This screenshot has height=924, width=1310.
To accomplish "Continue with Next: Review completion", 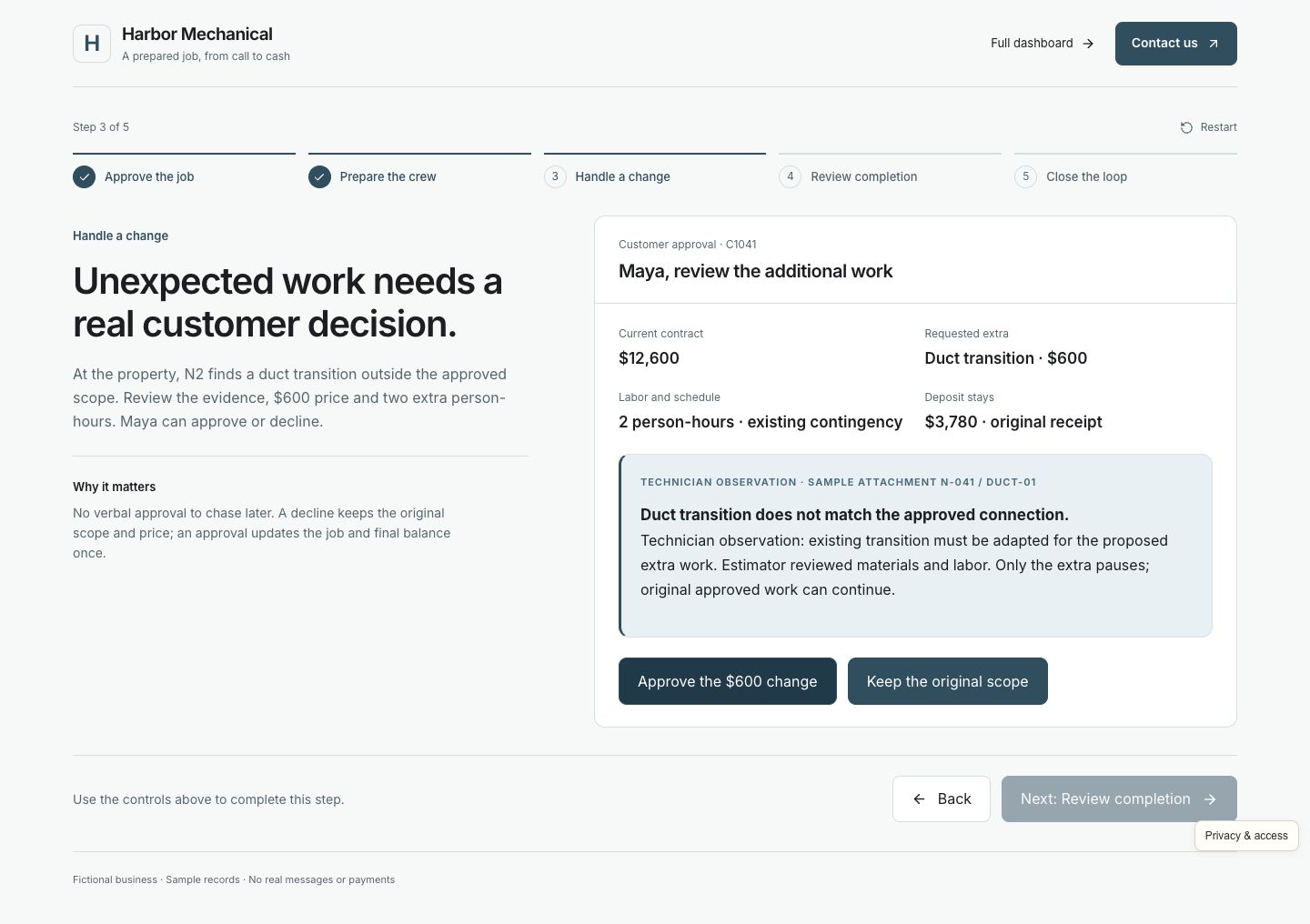I will click(x=1119, y=798).
